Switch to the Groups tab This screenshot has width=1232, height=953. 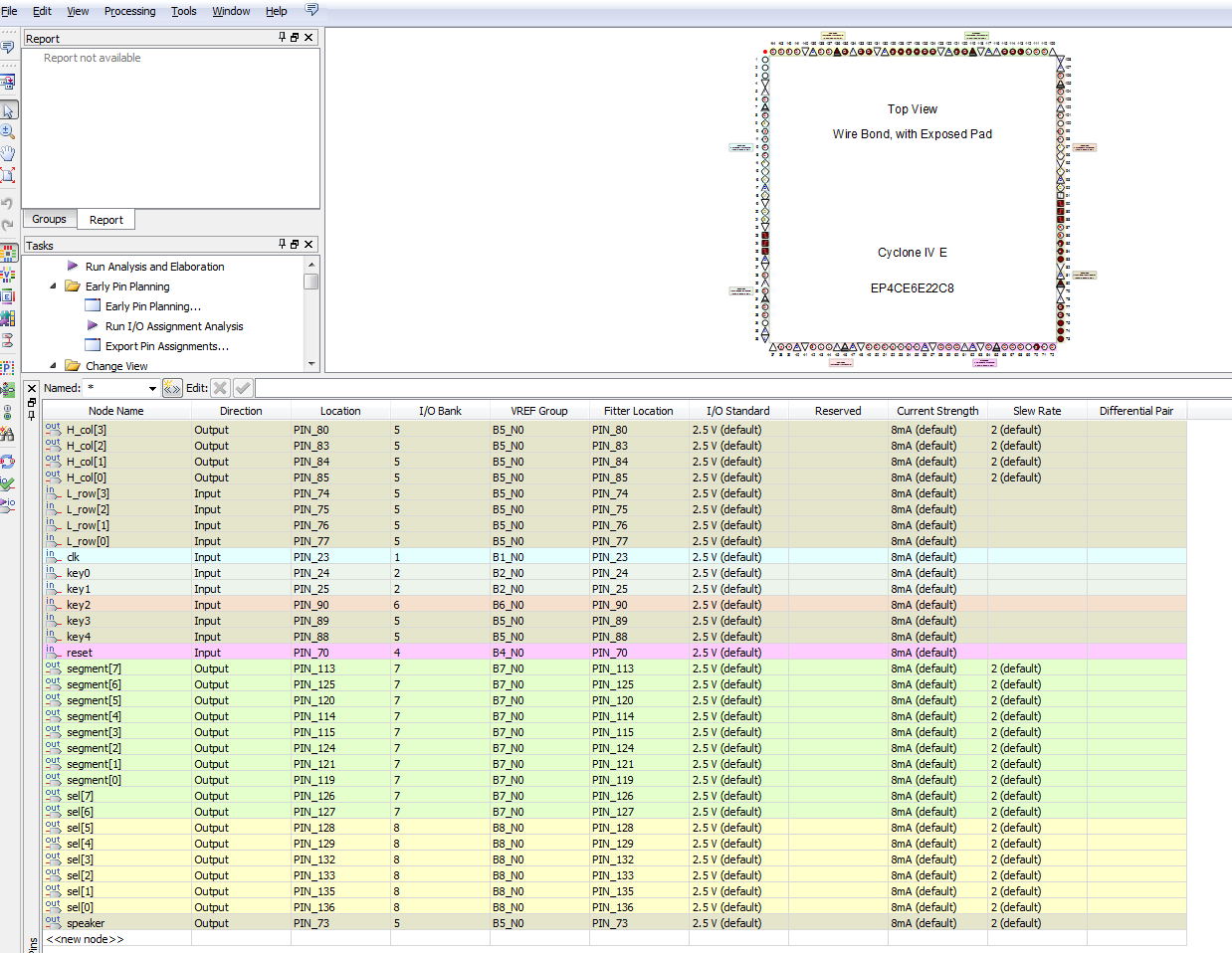(49, 219)
